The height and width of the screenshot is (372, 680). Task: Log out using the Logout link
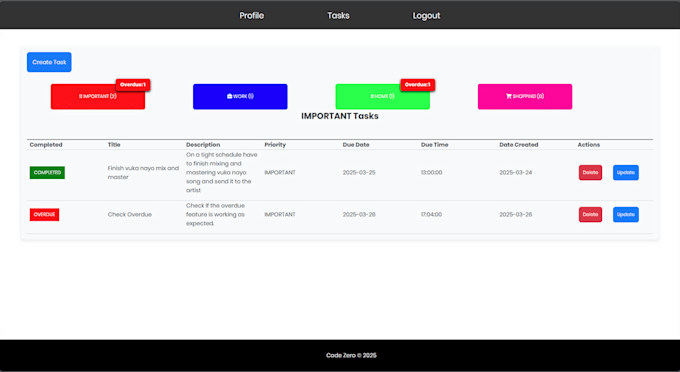[x=426, y=16]
